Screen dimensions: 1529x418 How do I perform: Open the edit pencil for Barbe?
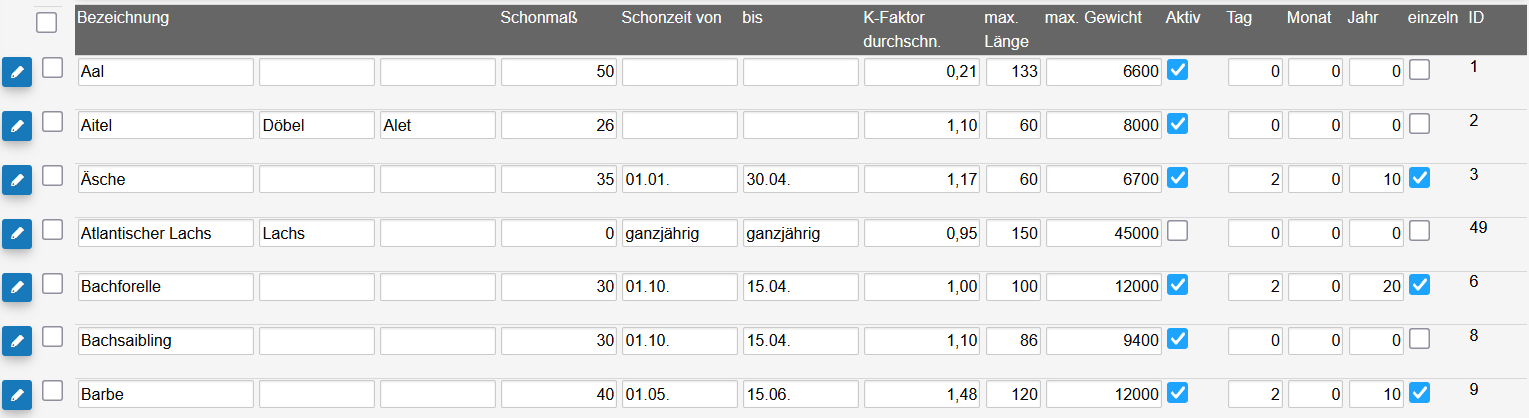click(x=17, y=395)
